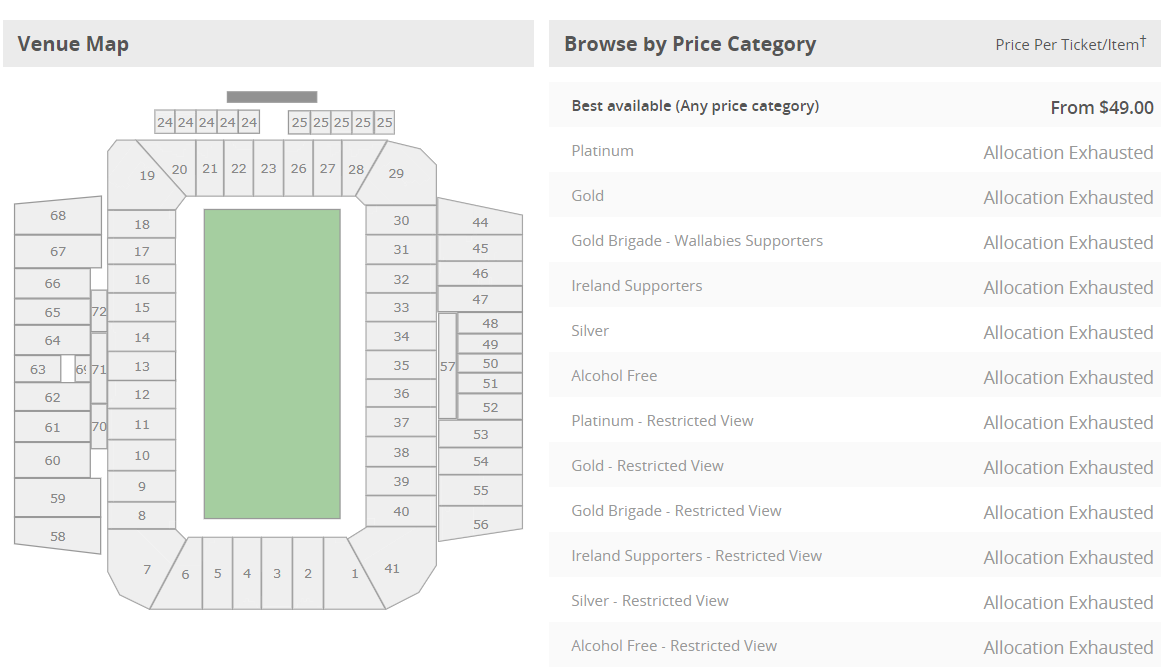This screenshot has height=668, width=1165.
Task: Click the Platinum price category row
Action: coord(854,151)
